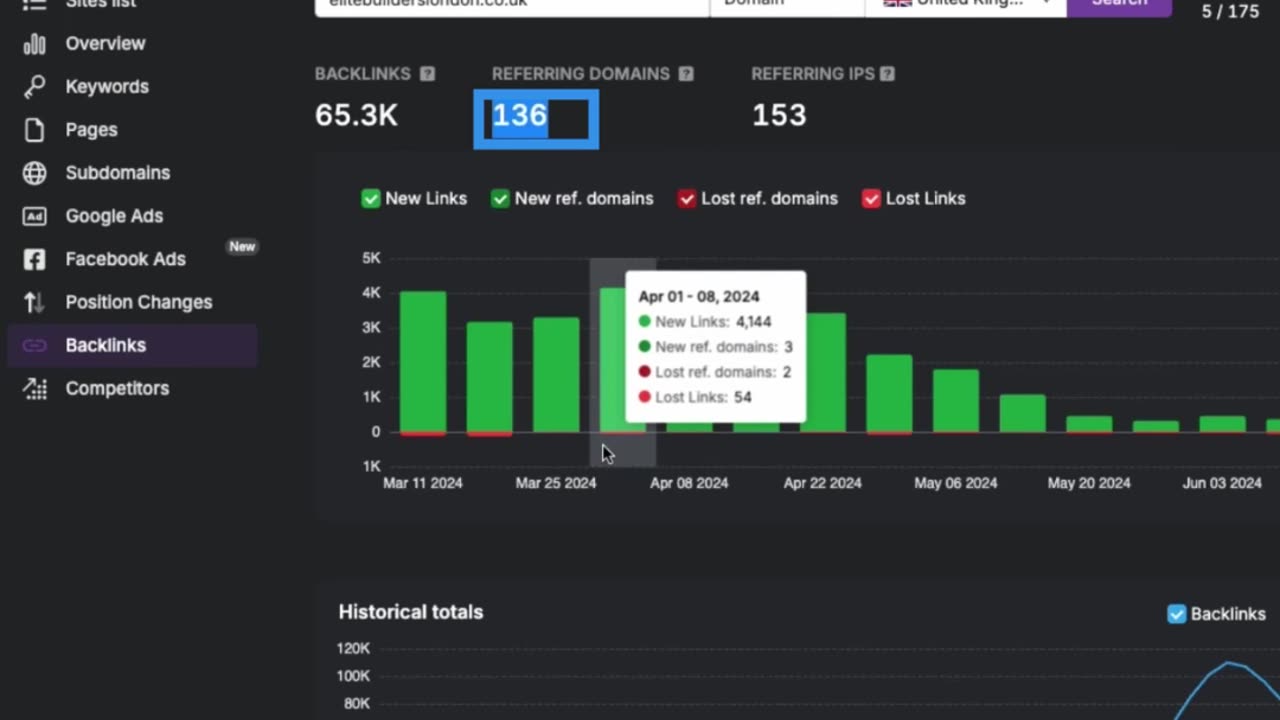This screenshot has width=1280, height=720.
Task: Toggle the Backlinks checkbox in Historical totals
Action: click(x=1177, y=614)
